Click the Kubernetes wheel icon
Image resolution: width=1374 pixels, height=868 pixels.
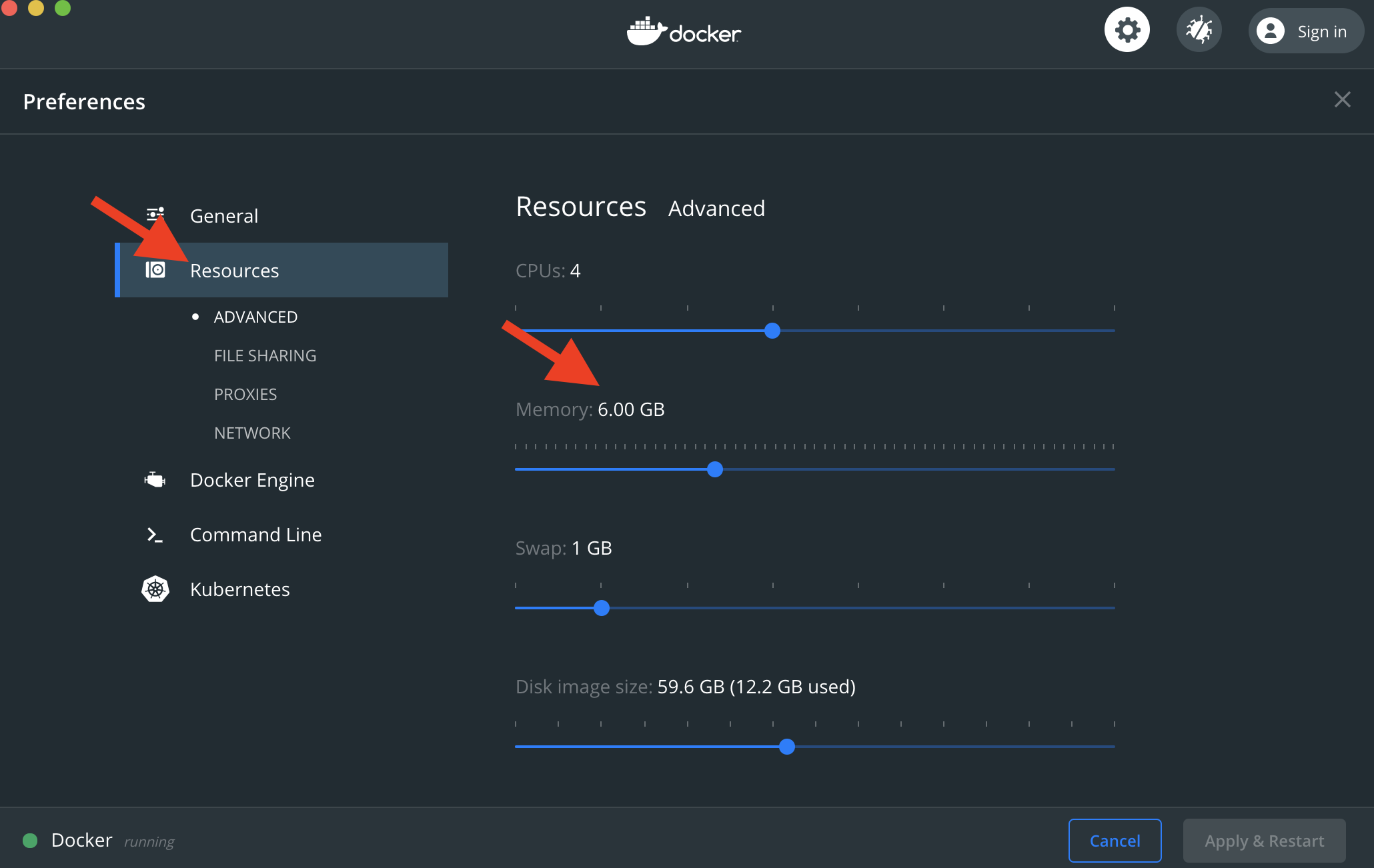155,589
